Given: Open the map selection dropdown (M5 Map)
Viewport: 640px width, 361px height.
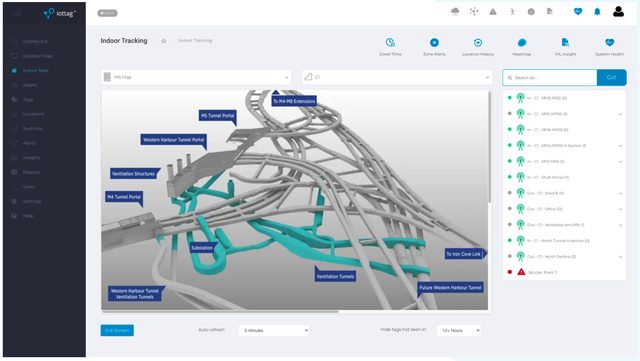Looking at the screenshot, I should [196, 77].
